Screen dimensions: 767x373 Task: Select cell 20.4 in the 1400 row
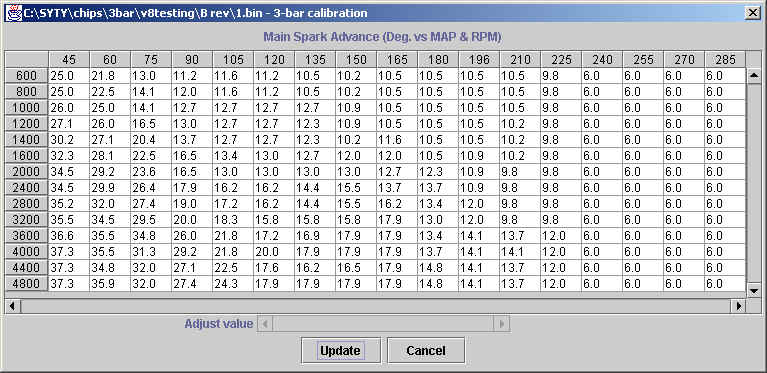click(151, 140)
